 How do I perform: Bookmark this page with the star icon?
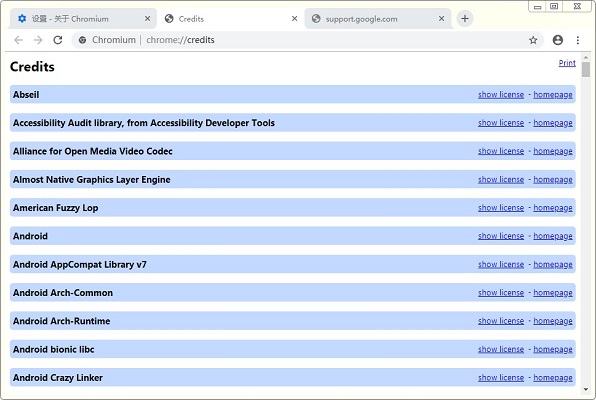coord(533,40)
